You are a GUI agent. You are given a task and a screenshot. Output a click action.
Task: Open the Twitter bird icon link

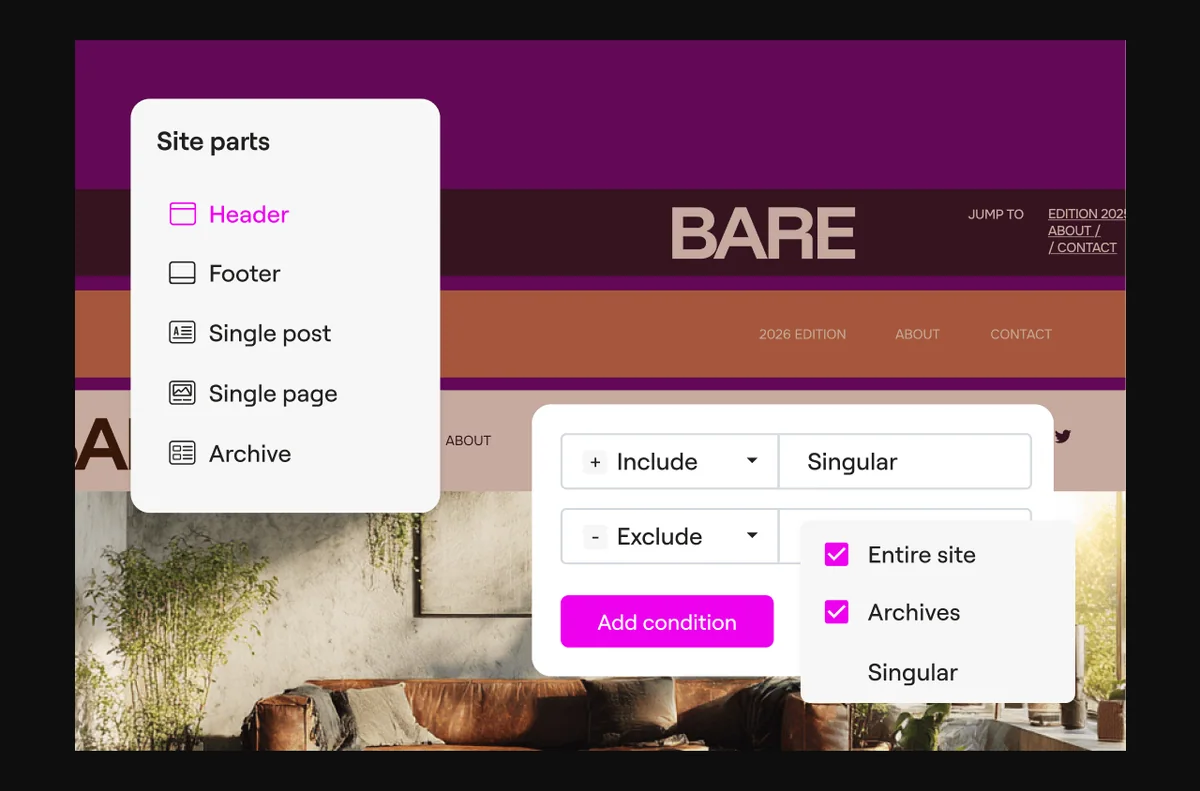pyautogui.click(x=1062, y=436)
